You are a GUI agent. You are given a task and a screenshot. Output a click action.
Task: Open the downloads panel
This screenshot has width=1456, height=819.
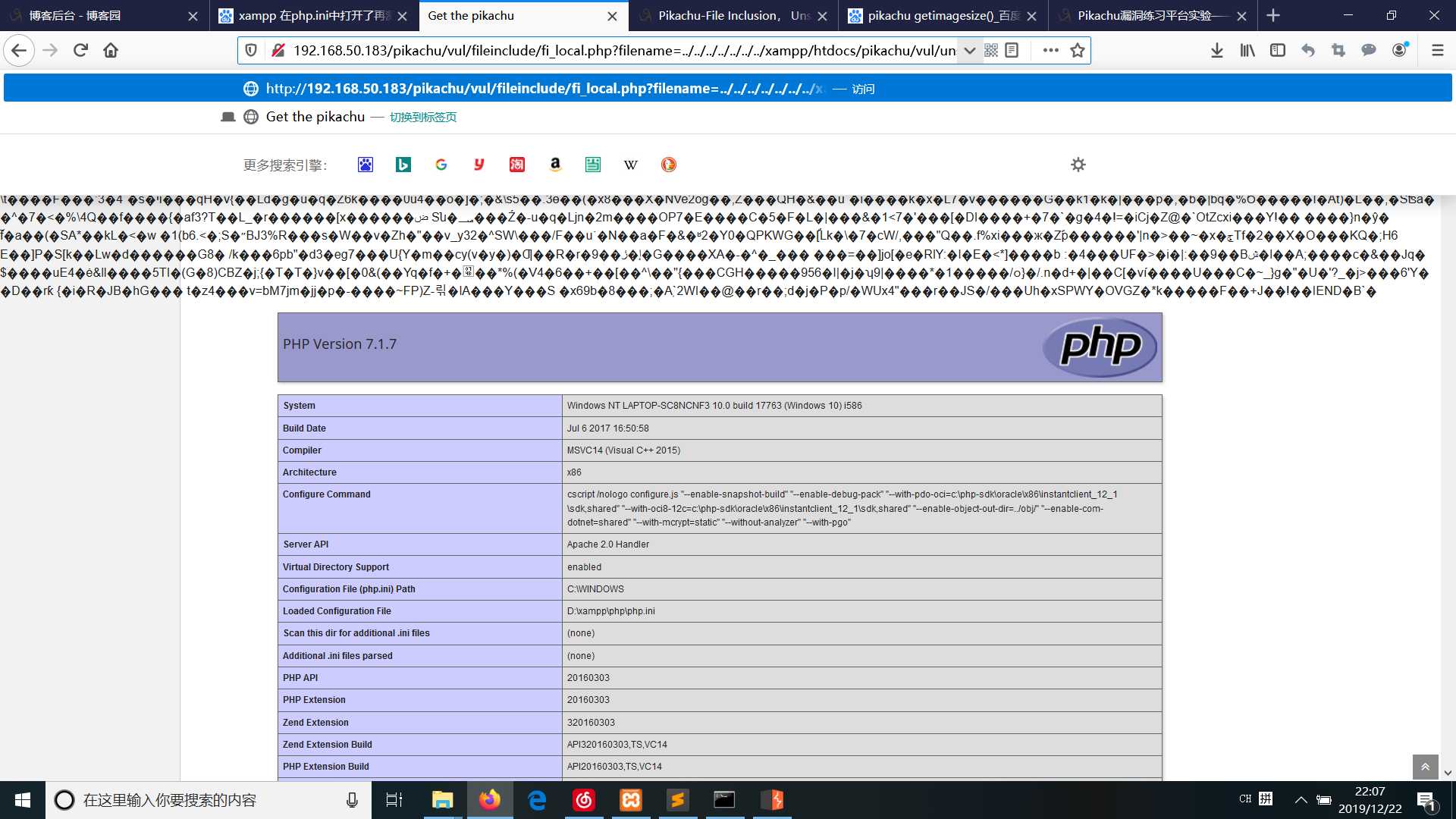click(1216, 51)
